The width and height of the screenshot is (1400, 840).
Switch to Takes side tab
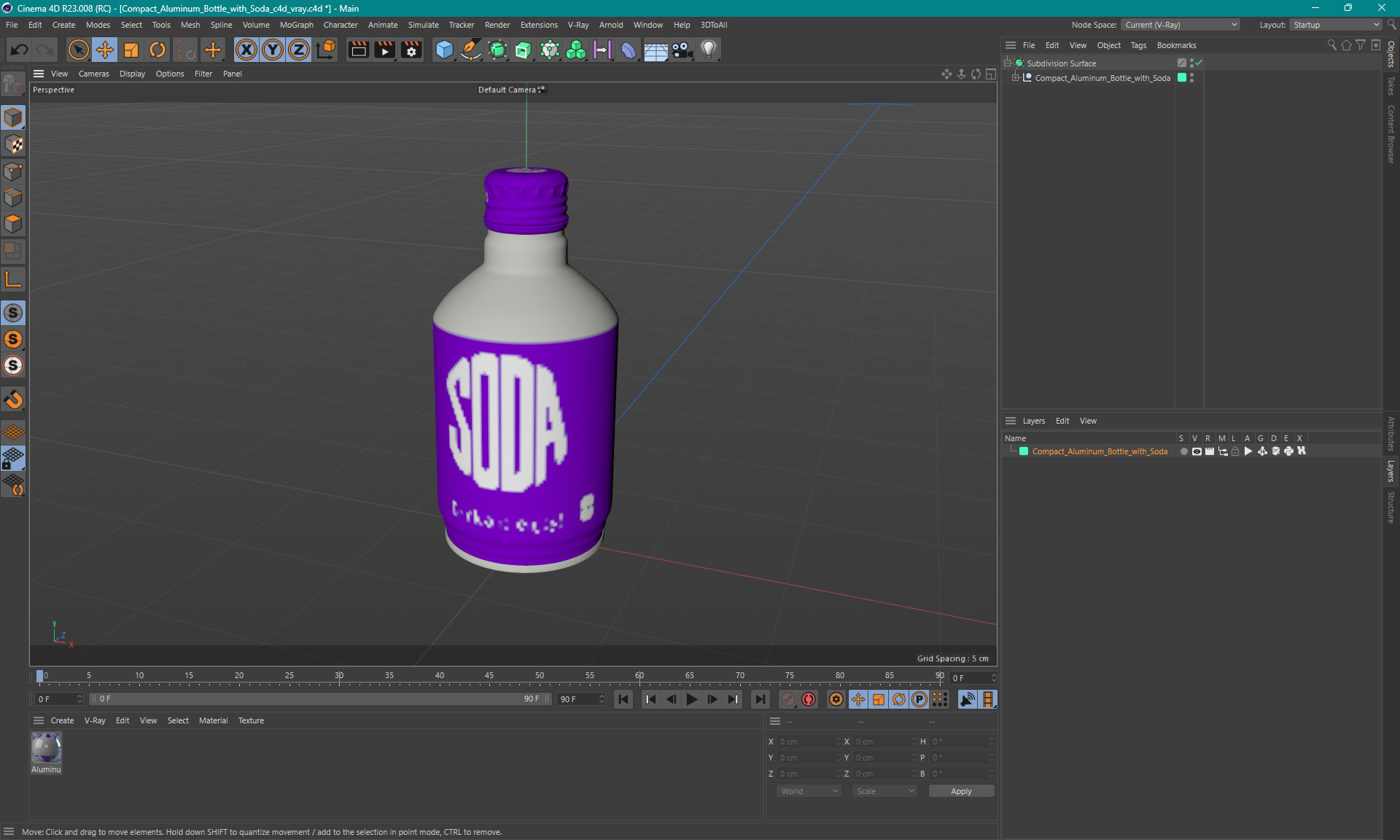point(1391,86)
